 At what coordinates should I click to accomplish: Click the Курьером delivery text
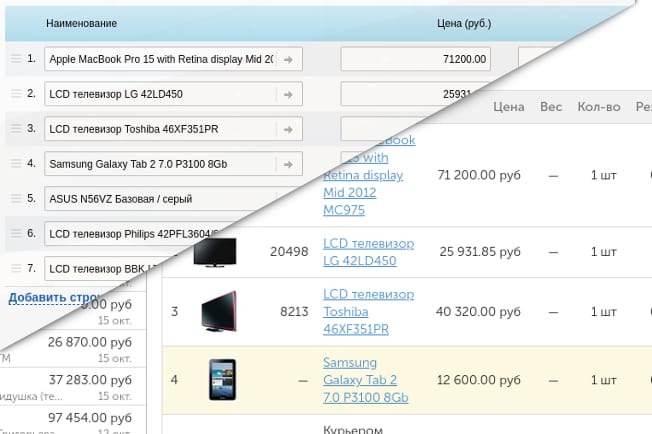(353, 429)
